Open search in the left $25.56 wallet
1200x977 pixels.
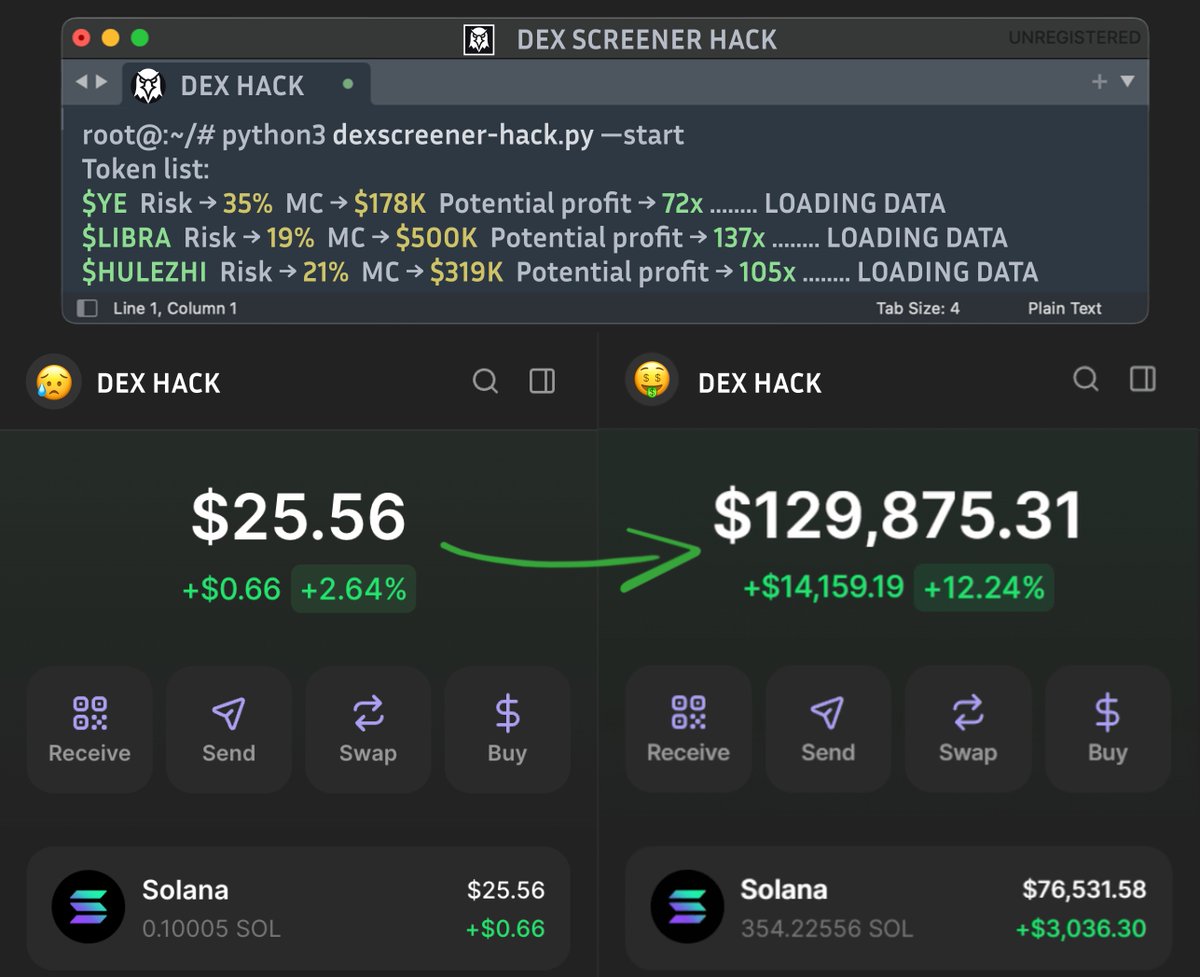pos(485,381)
